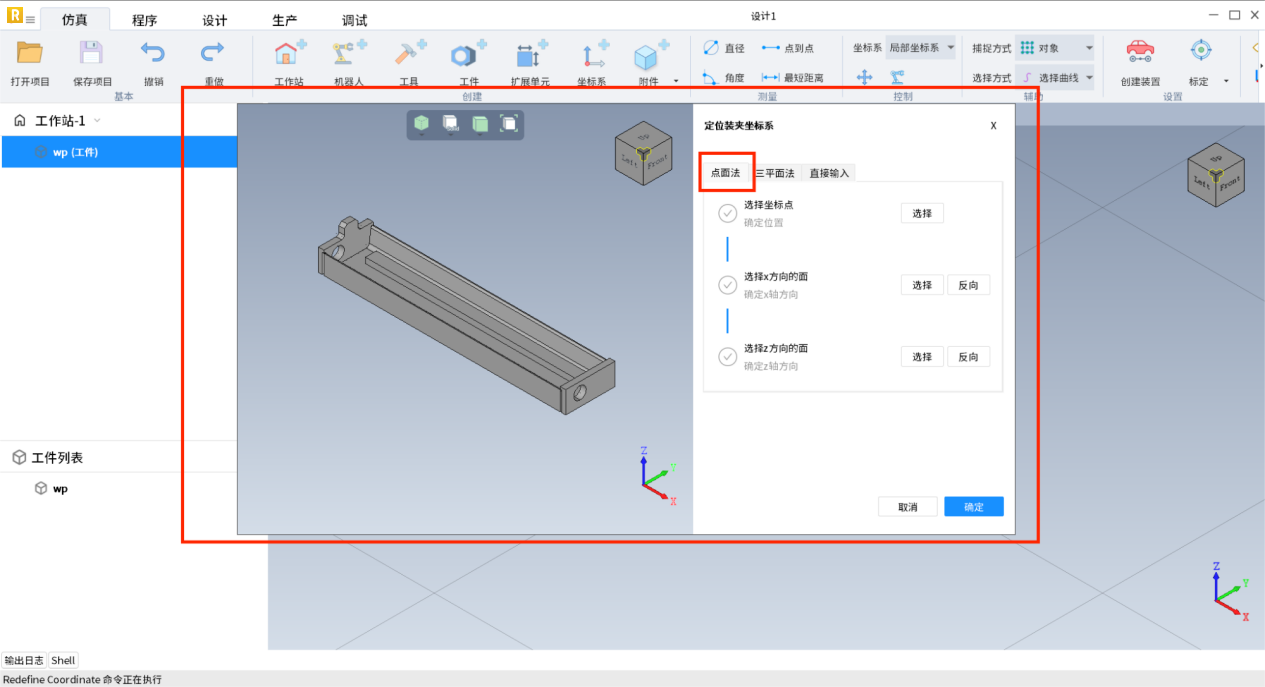
Task: Click the Workstation house icon
Action: coord(289,55)
